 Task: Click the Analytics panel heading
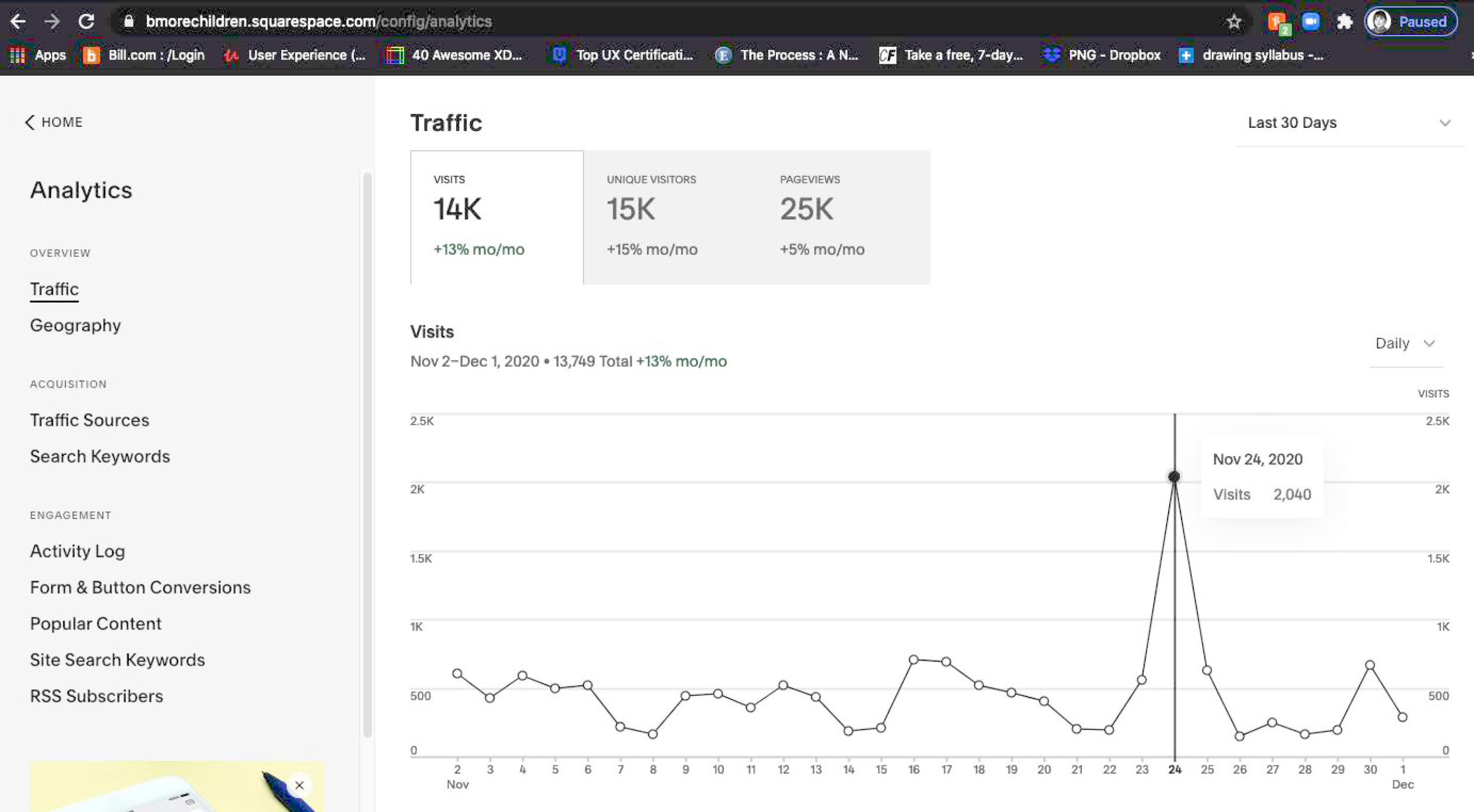81,190
